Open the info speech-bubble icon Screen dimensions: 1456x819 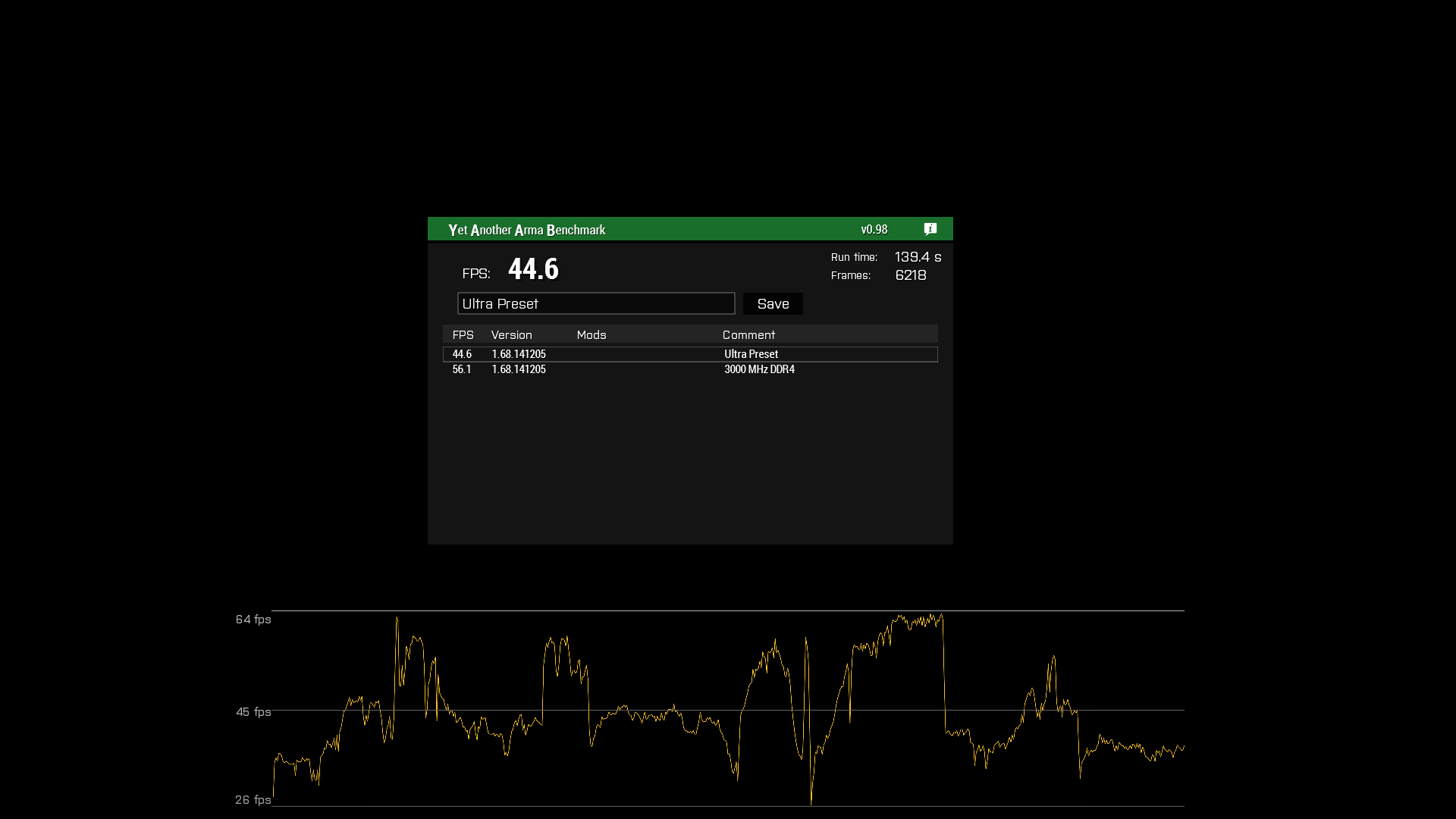pyautogui.click(x=930, y=229)
